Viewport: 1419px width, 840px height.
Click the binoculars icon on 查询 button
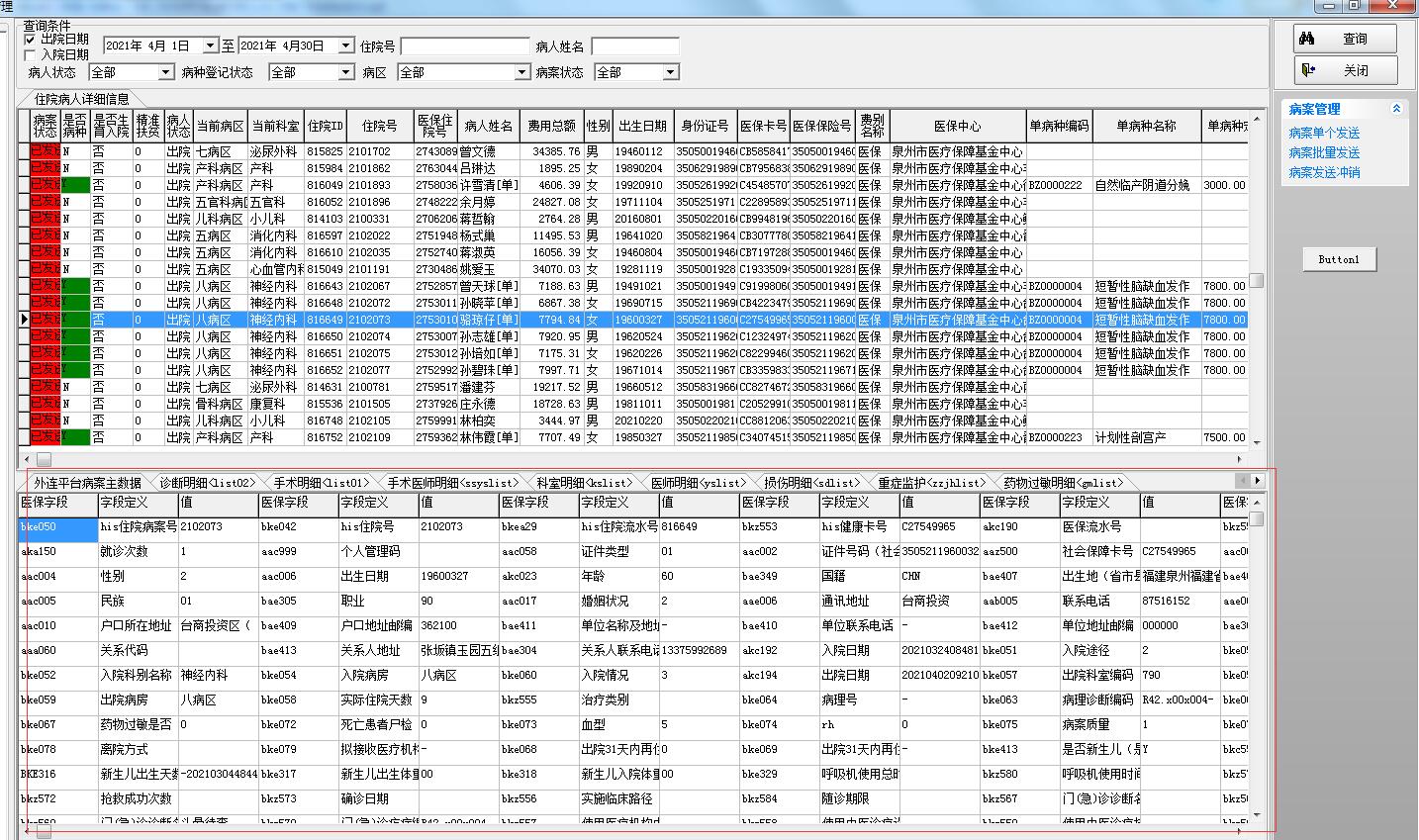coord(1307,39)
